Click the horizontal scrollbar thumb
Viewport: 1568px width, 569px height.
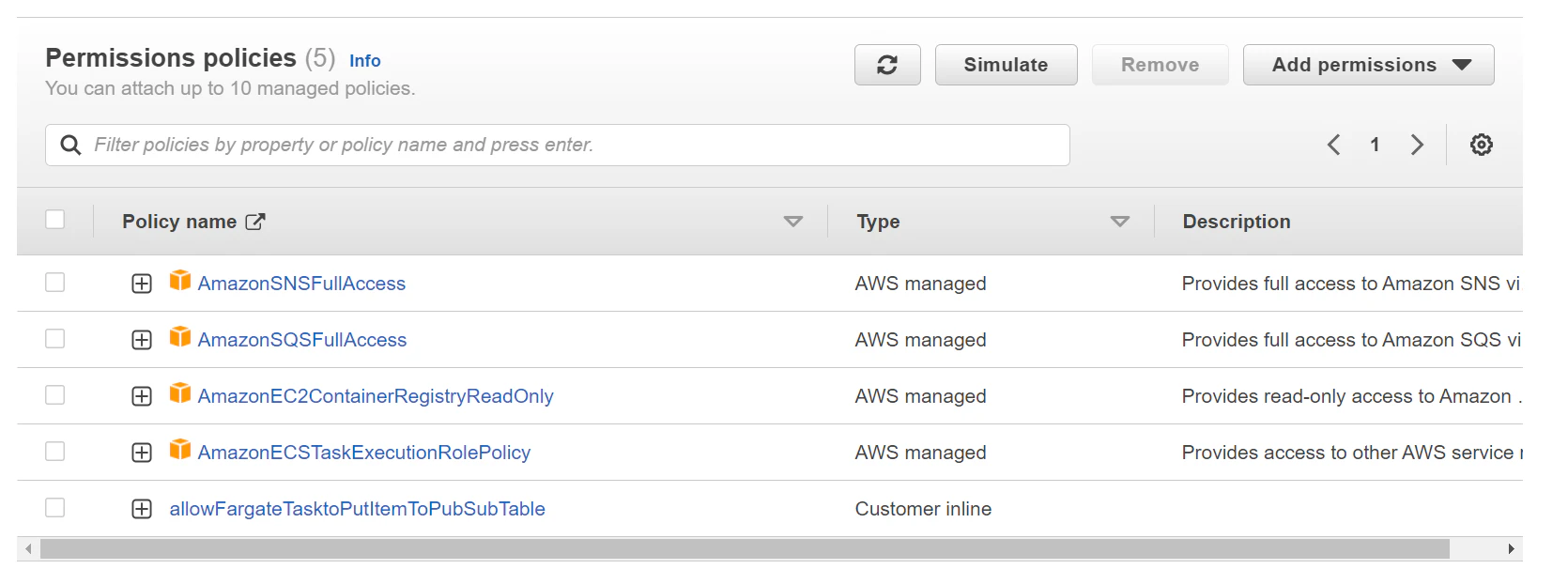point(745,548)
